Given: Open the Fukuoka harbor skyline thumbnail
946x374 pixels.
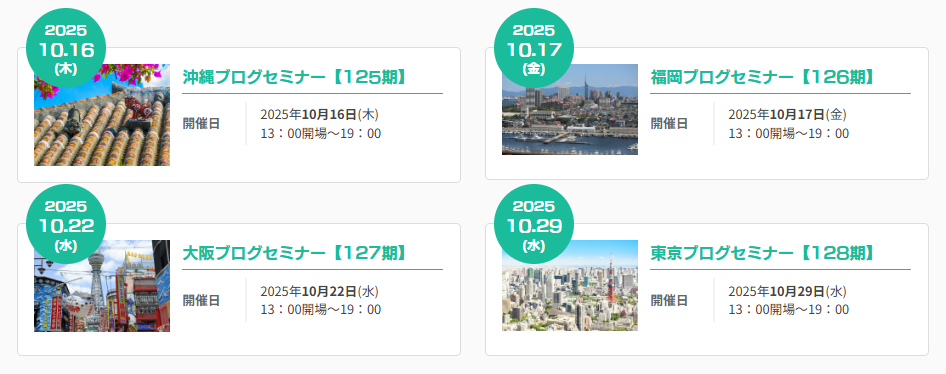Looking at the screenshot, I should (x=570, y=109).
